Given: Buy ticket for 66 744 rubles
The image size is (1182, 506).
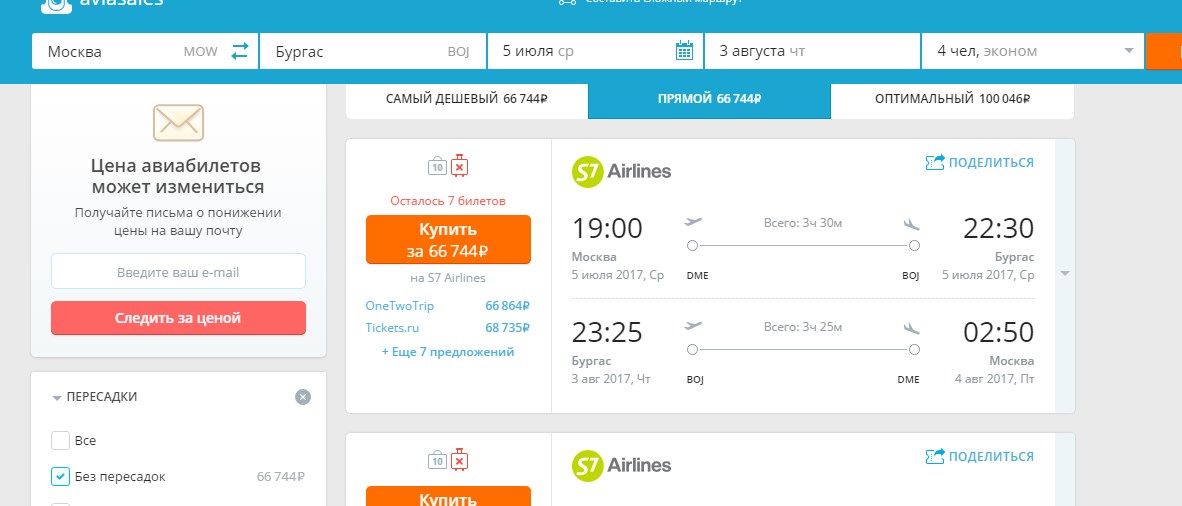Looking at the screenshot, I should 449,240.
